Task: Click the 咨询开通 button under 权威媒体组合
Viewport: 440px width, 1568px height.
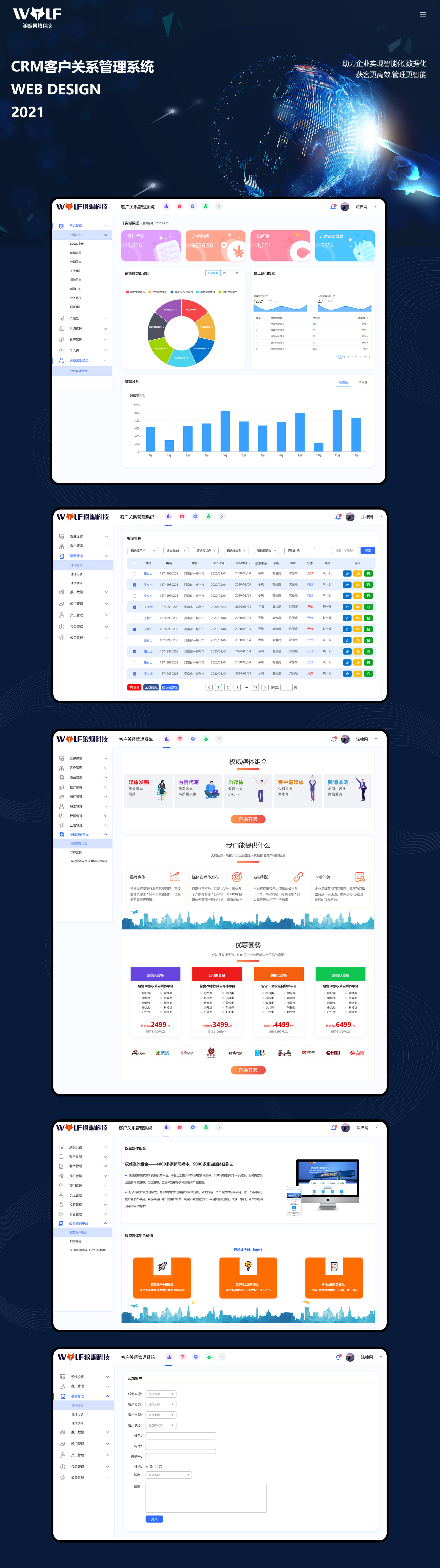Action: 248,819
